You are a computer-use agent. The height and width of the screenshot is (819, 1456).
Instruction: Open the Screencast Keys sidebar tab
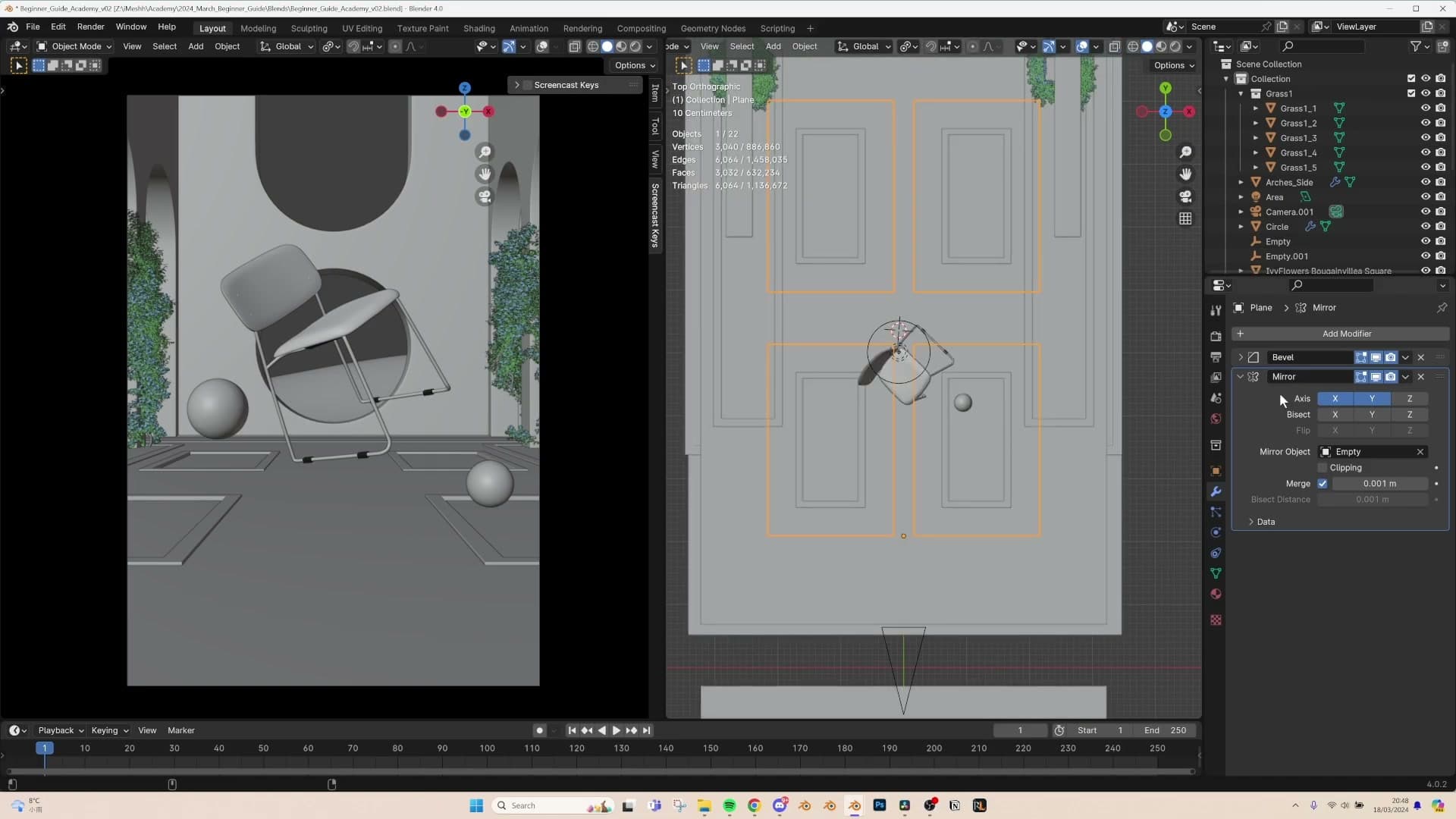pos(655,215)
